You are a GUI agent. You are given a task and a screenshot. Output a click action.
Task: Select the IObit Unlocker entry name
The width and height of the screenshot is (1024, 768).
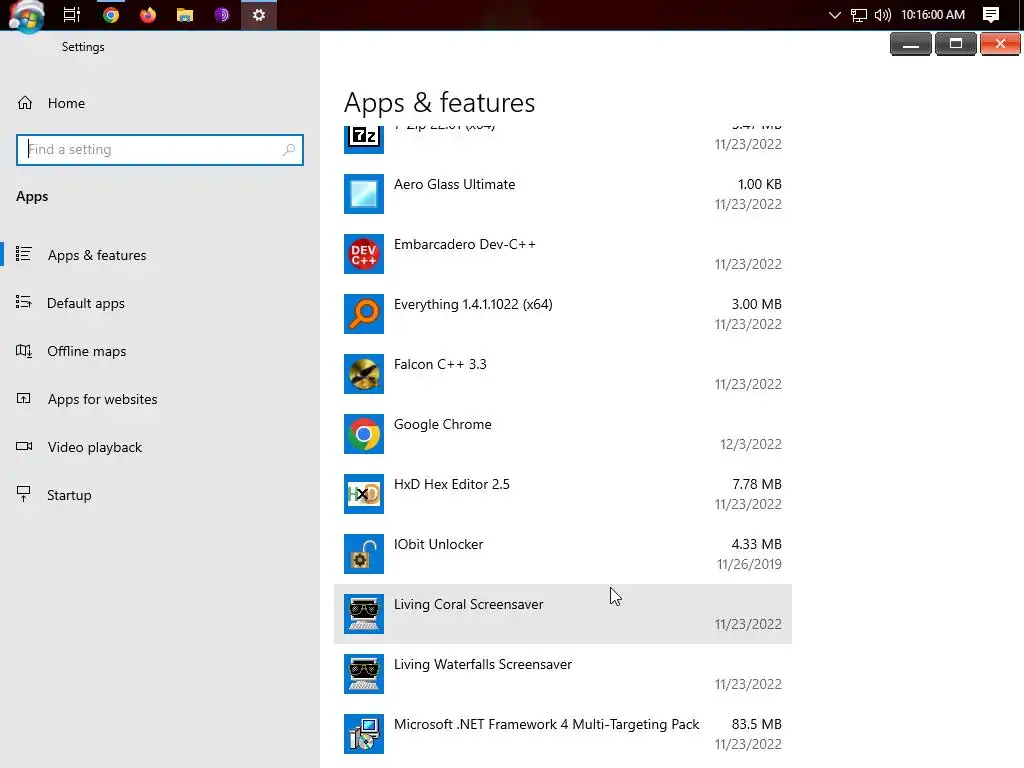[x=439, y=545]
